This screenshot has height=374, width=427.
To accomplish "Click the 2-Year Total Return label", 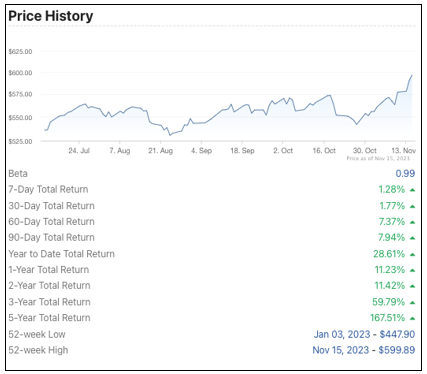I will 50,286.
